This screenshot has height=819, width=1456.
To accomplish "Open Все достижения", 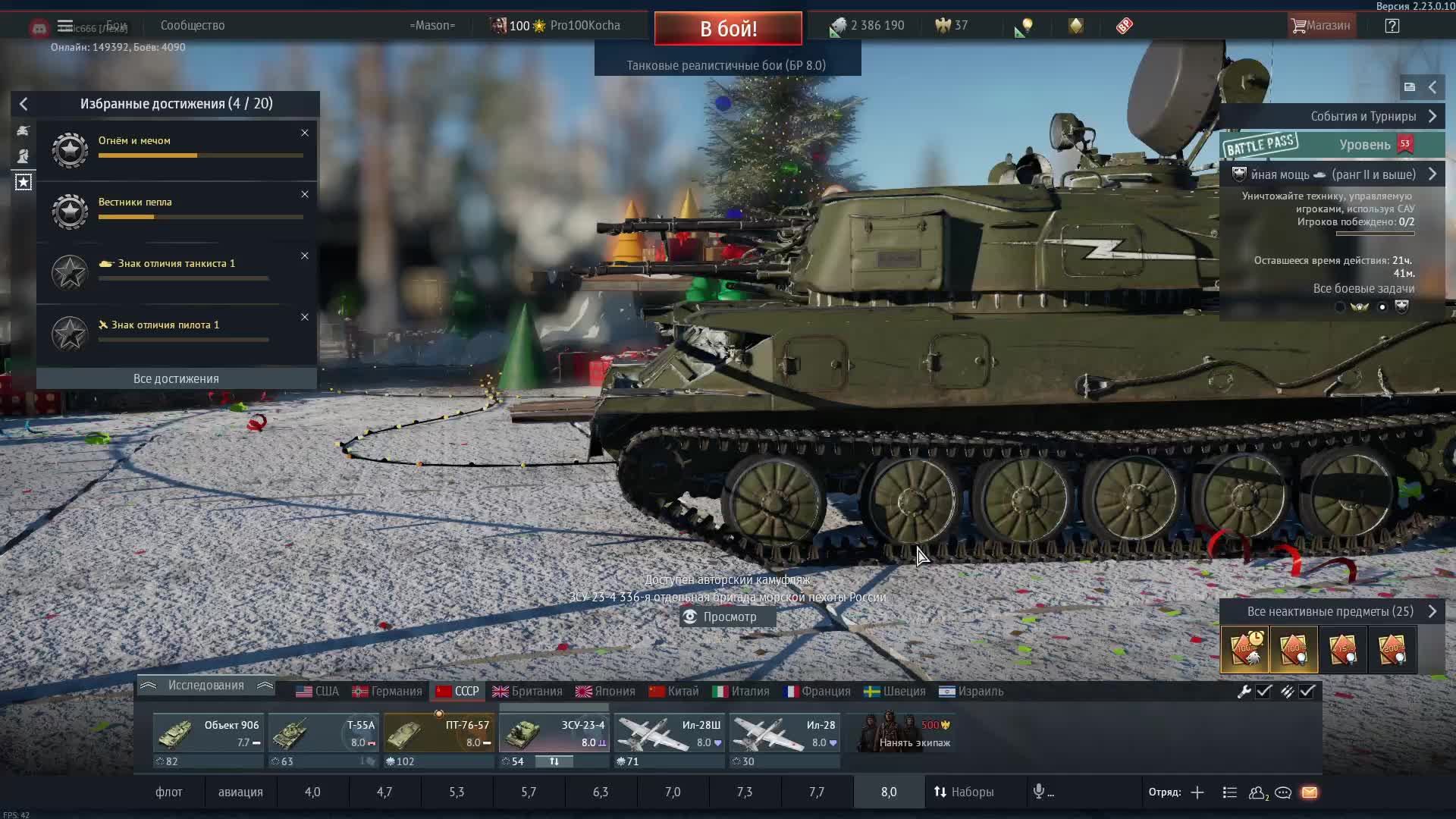I will point(176,378).
